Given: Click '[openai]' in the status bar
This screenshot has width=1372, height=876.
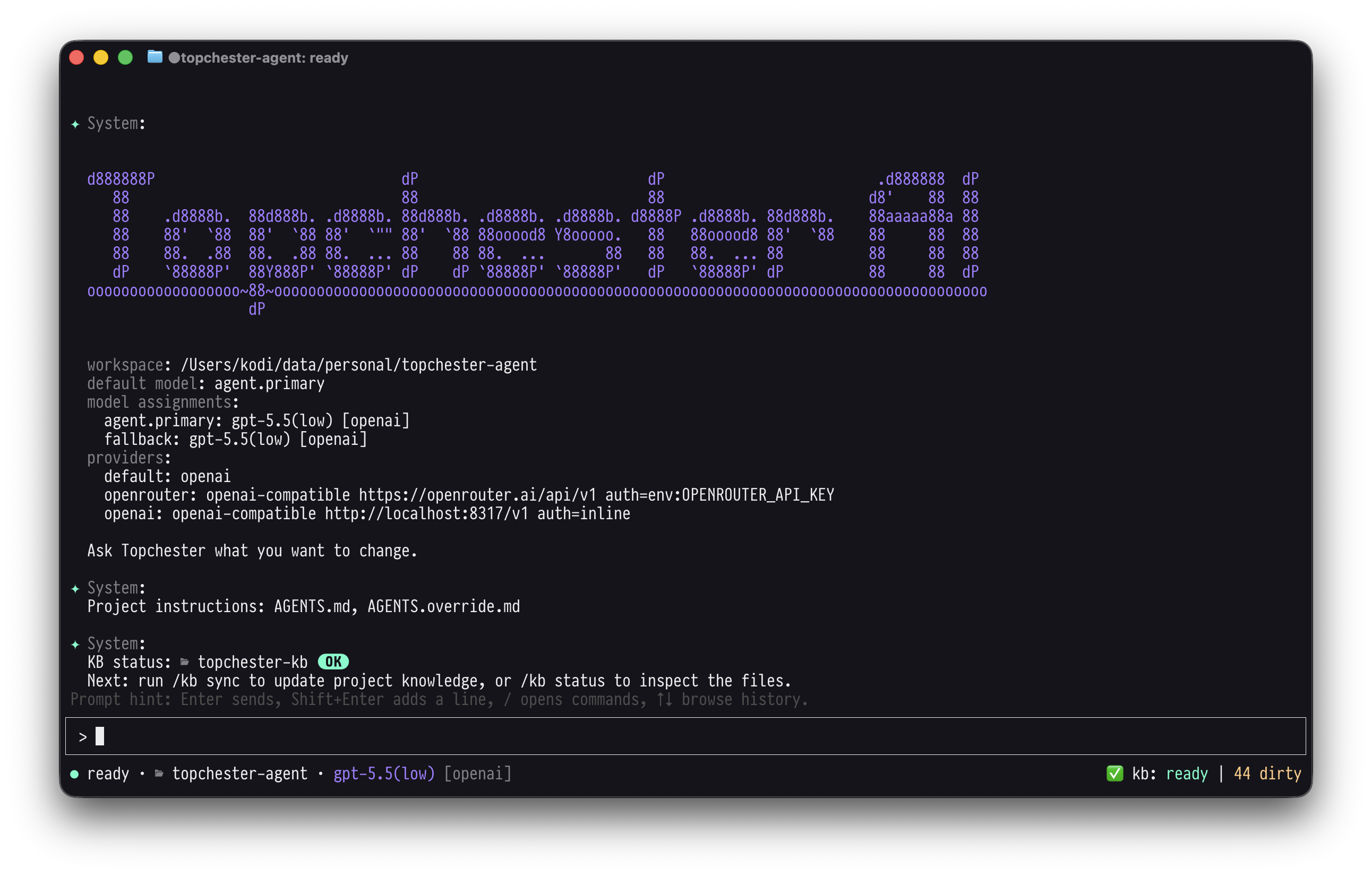Looking at the screenshot, I should click(x=478, y=774).
